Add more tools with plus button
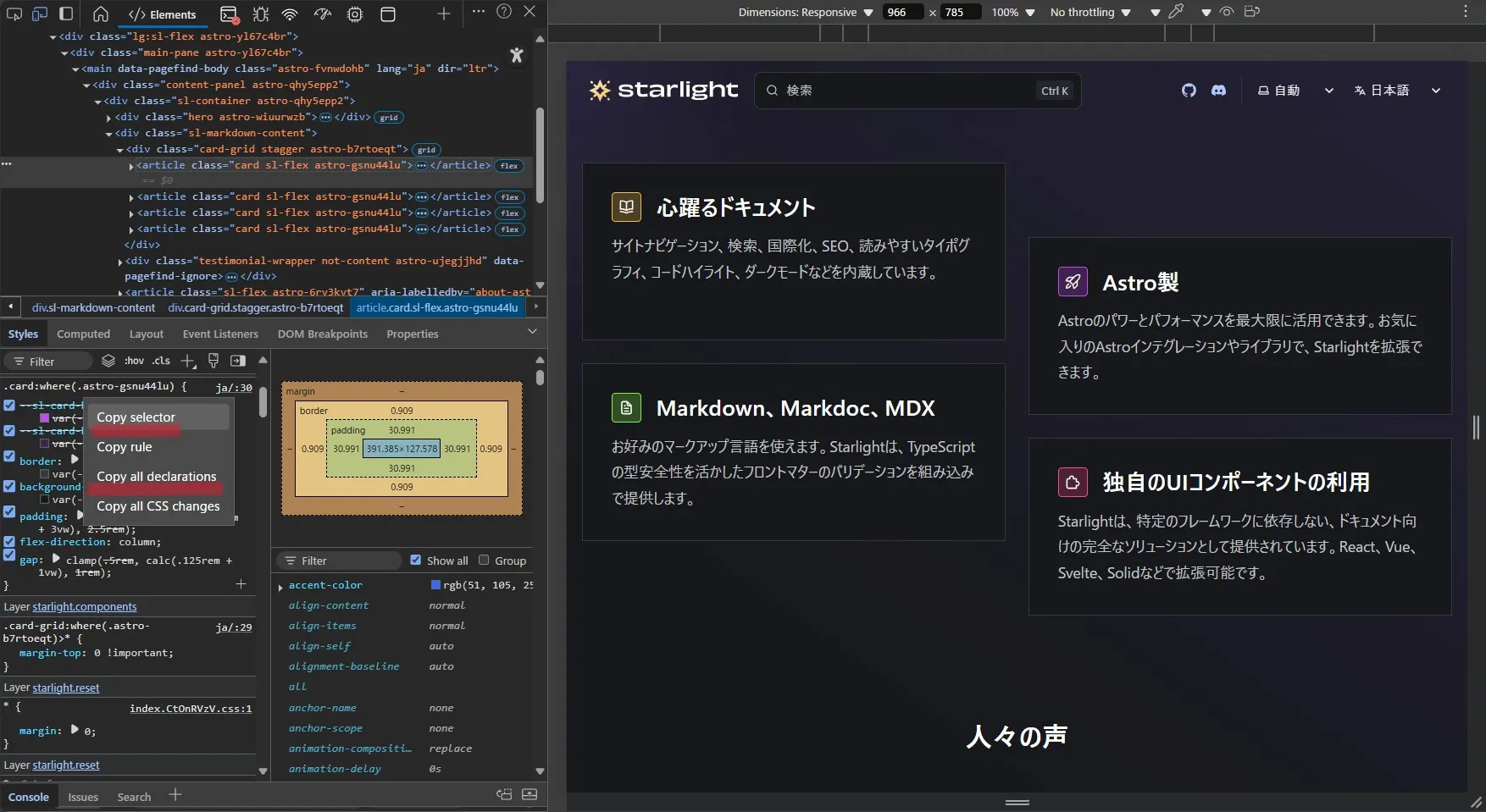 pos(443,14)
